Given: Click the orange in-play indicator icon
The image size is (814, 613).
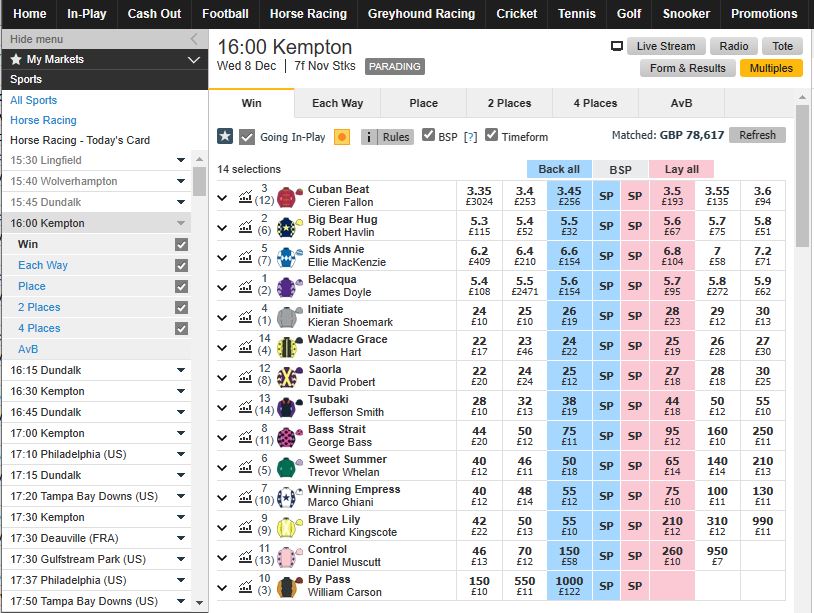Looking at the screenshot, I should 342,136.
